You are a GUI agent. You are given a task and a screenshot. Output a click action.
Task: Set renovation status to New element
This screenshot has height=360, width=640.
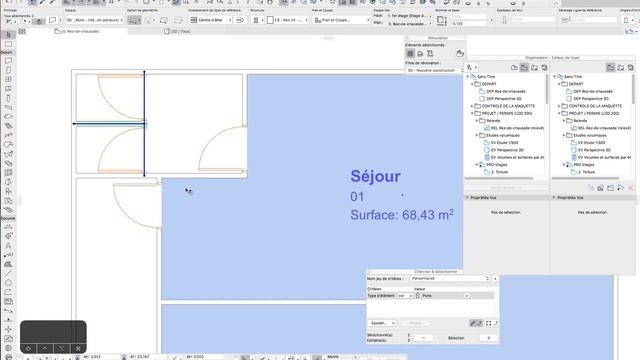tap(430, 53)
